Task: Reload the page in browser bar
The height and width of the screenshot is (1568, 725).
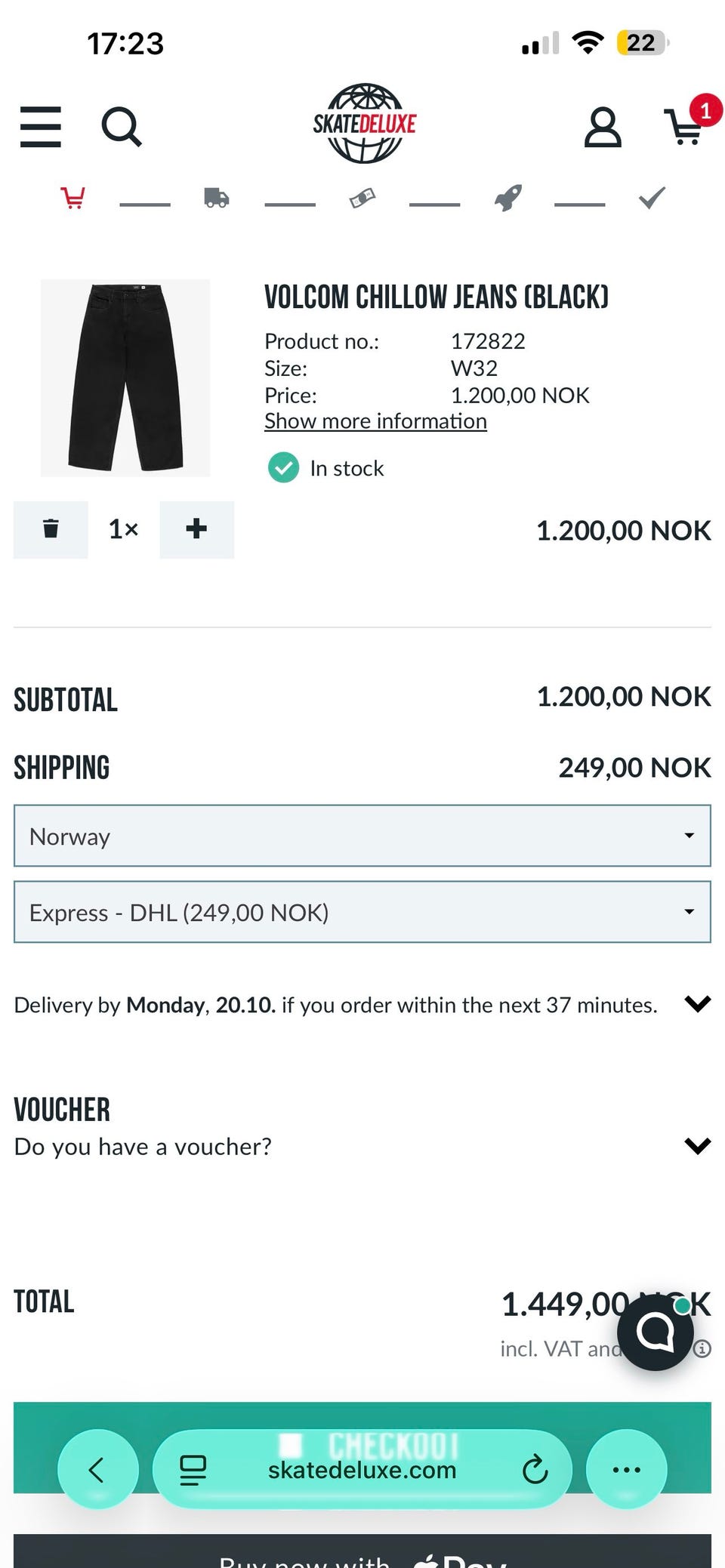Action: (535, 1469)
